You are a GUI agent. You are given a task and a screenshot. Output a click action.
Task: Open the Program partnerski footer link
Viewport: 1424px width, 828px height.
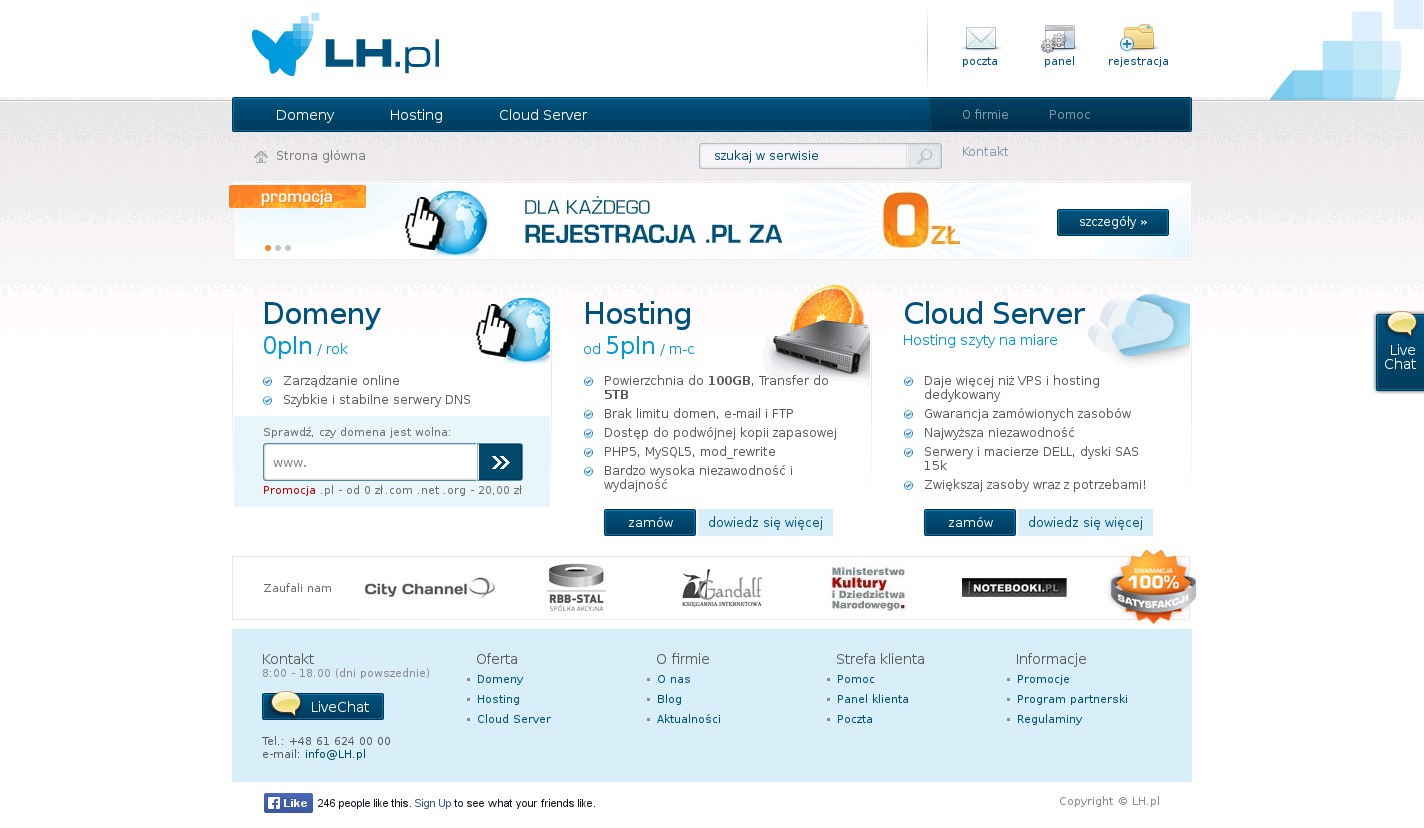(x=1072, y=699)
